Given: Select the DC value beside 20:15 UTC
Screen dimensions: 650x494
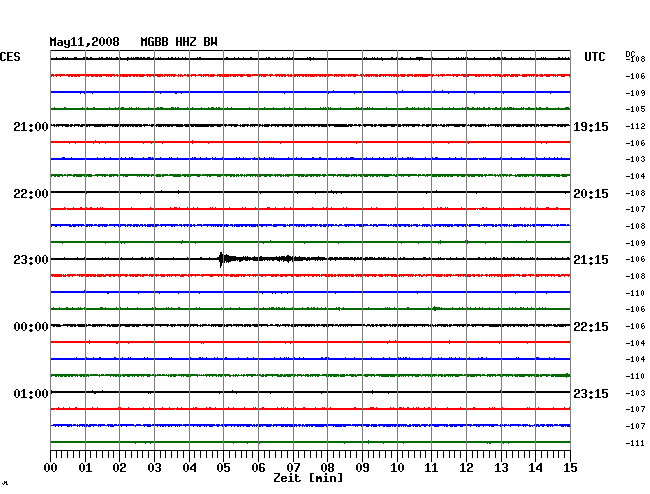Looking at the screenshot, I should click(x=635, y=193).
